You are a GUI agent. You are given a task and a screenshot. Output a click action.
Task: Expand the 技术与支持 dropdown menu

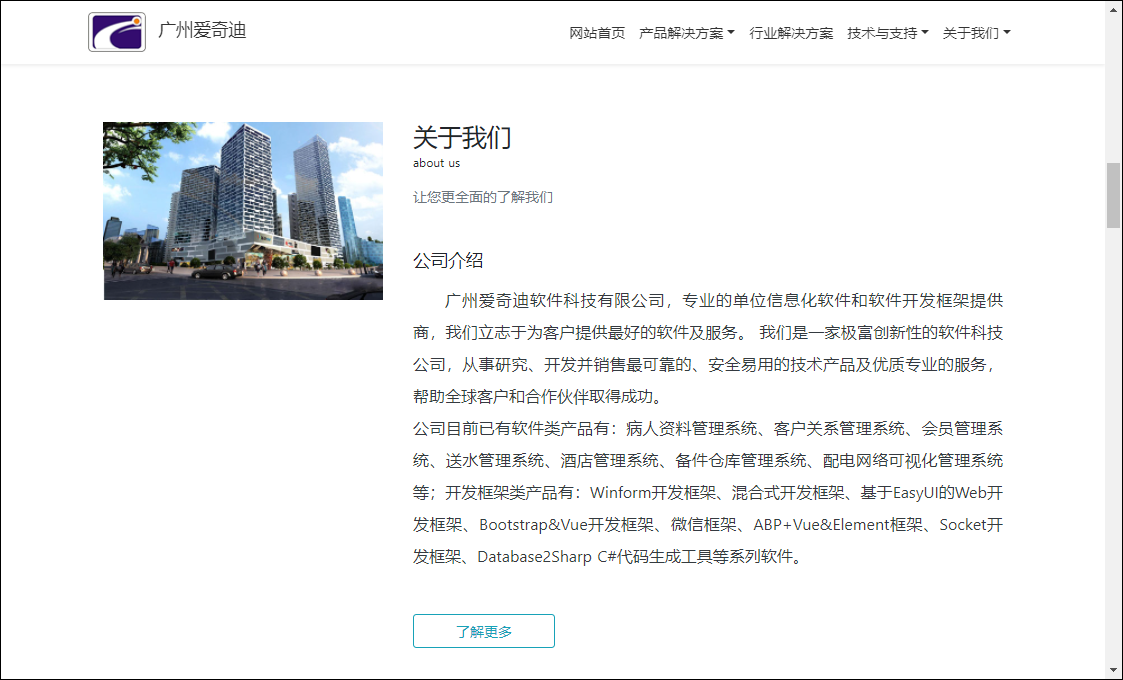tap(887, 33)
